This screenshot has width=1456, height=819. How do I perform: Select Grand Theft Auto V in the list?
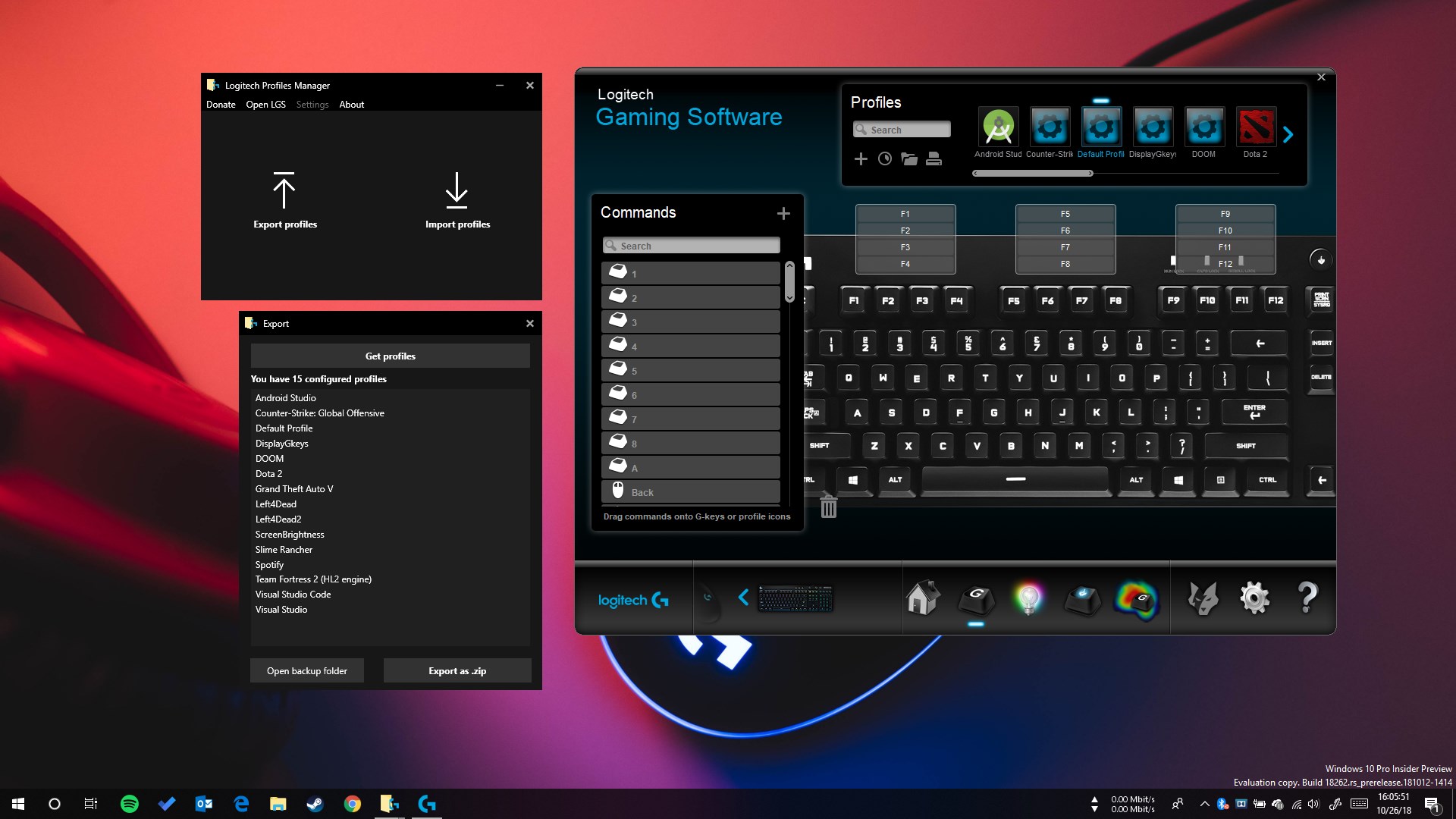pos(294,489)
